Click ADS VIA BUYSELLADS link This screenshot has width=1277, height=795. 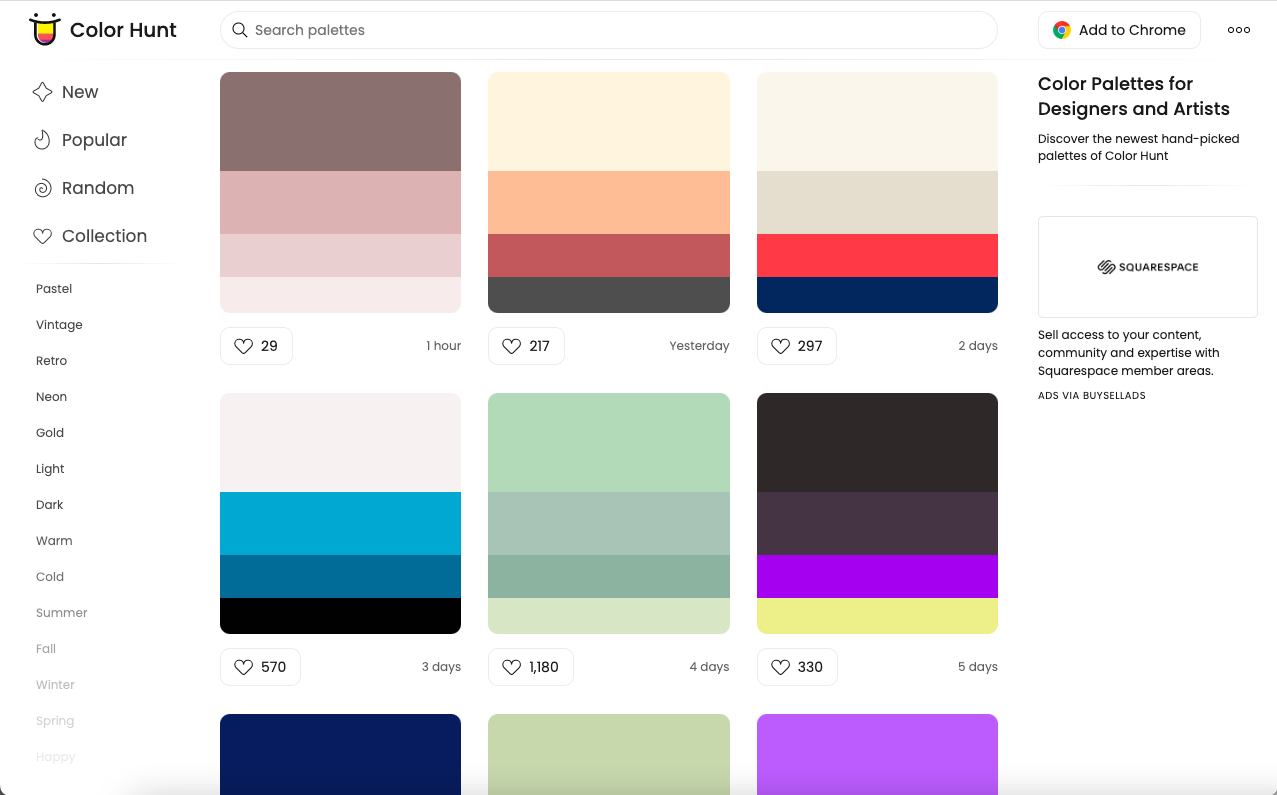coord(1092,396)
